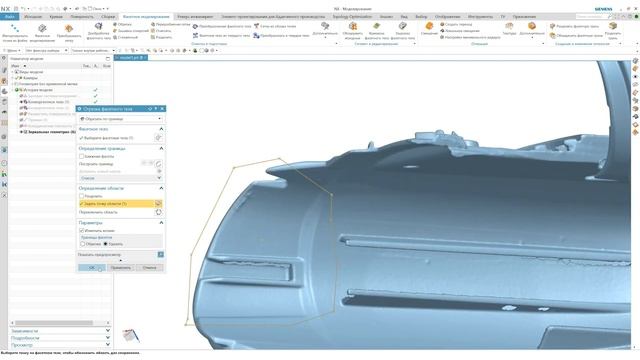The height and width of the screenshot is (360, 640).
Task: Select the Обрезать radio button
Action: [82, 244]
